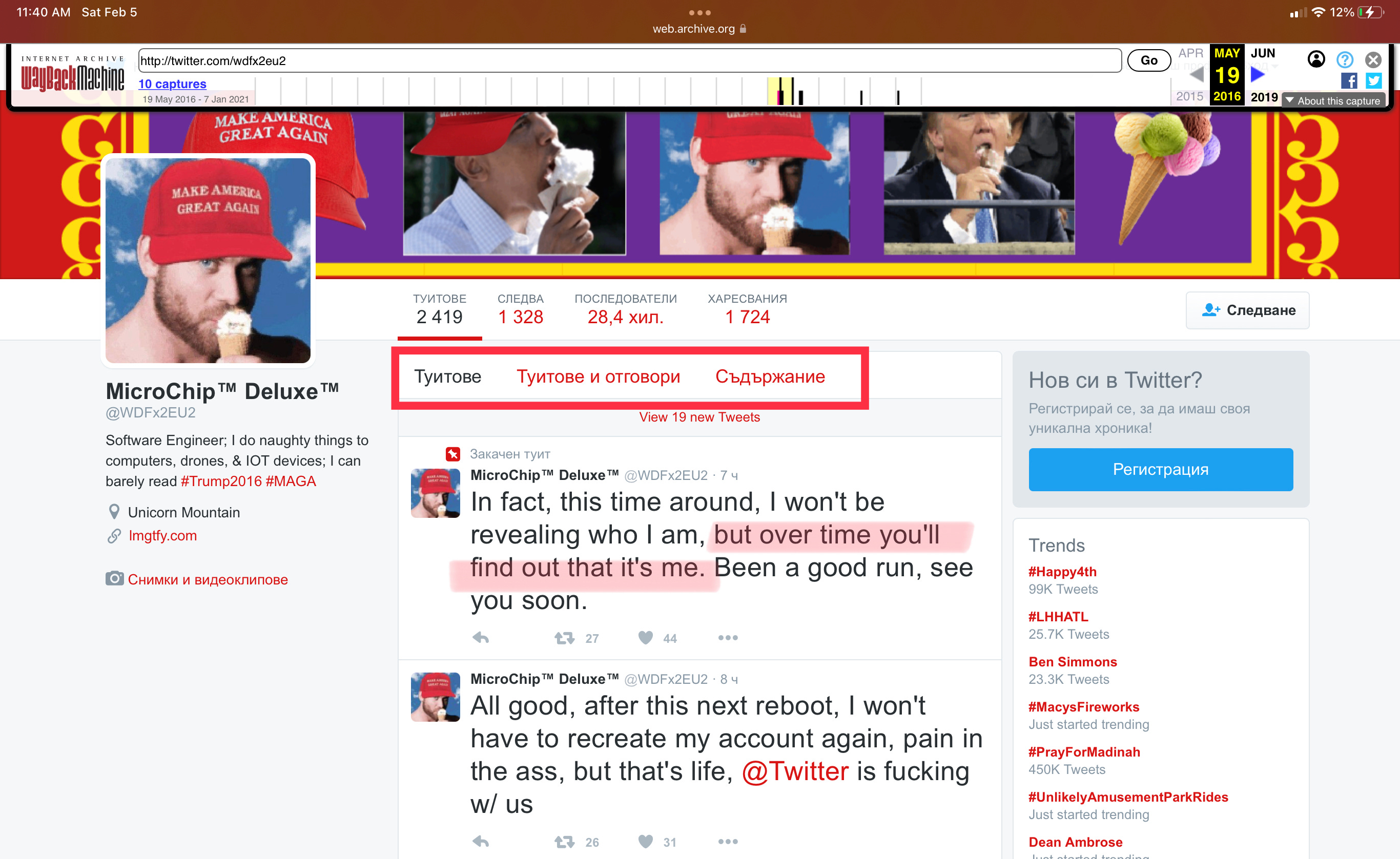Open the ТУИТОВЕ 2 419 stat tab
The width and height of the screenshot is (1400, 859).
pyautogui.click(x=439, y=309)
